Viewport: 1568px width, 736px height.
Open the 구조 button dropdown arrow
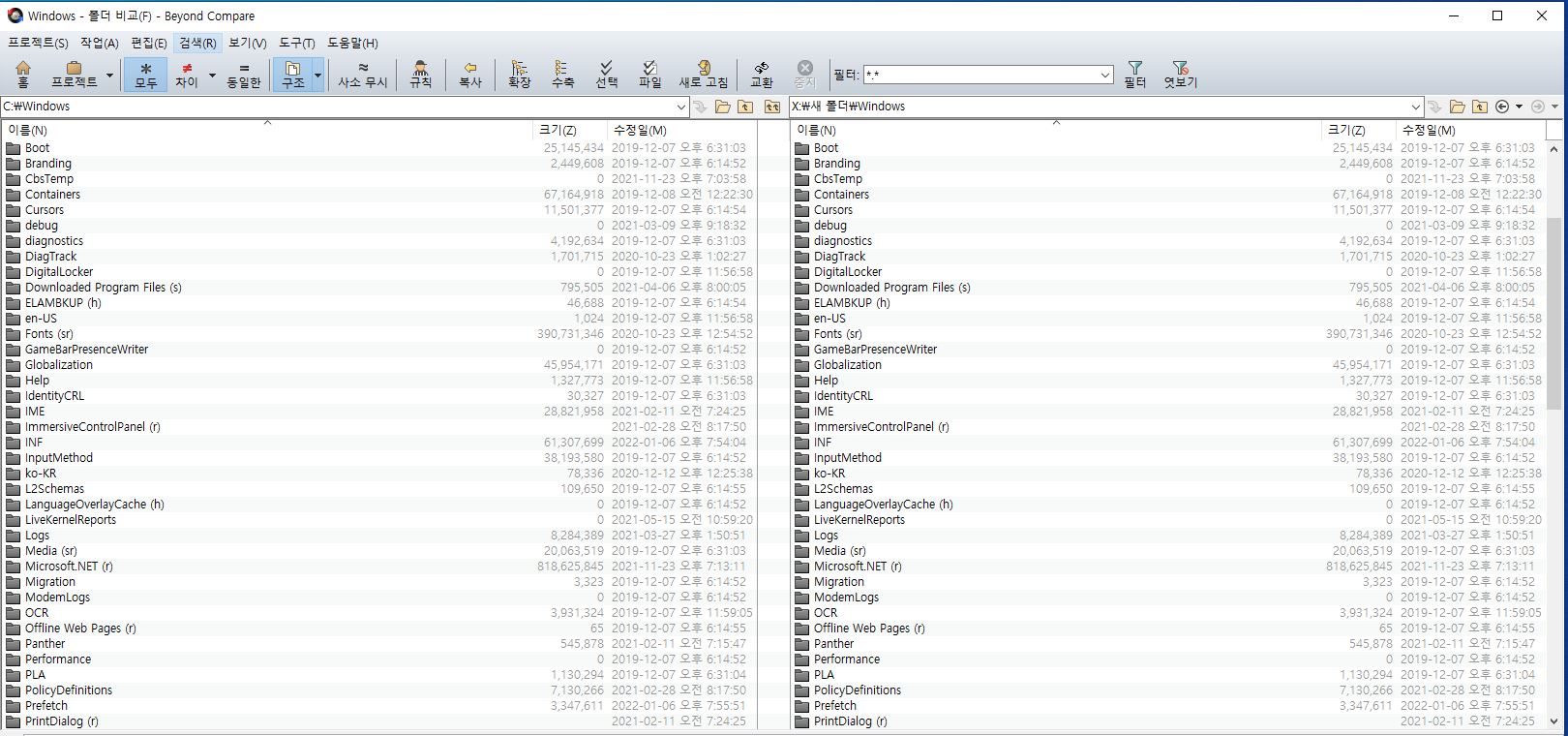coord(317,75)
